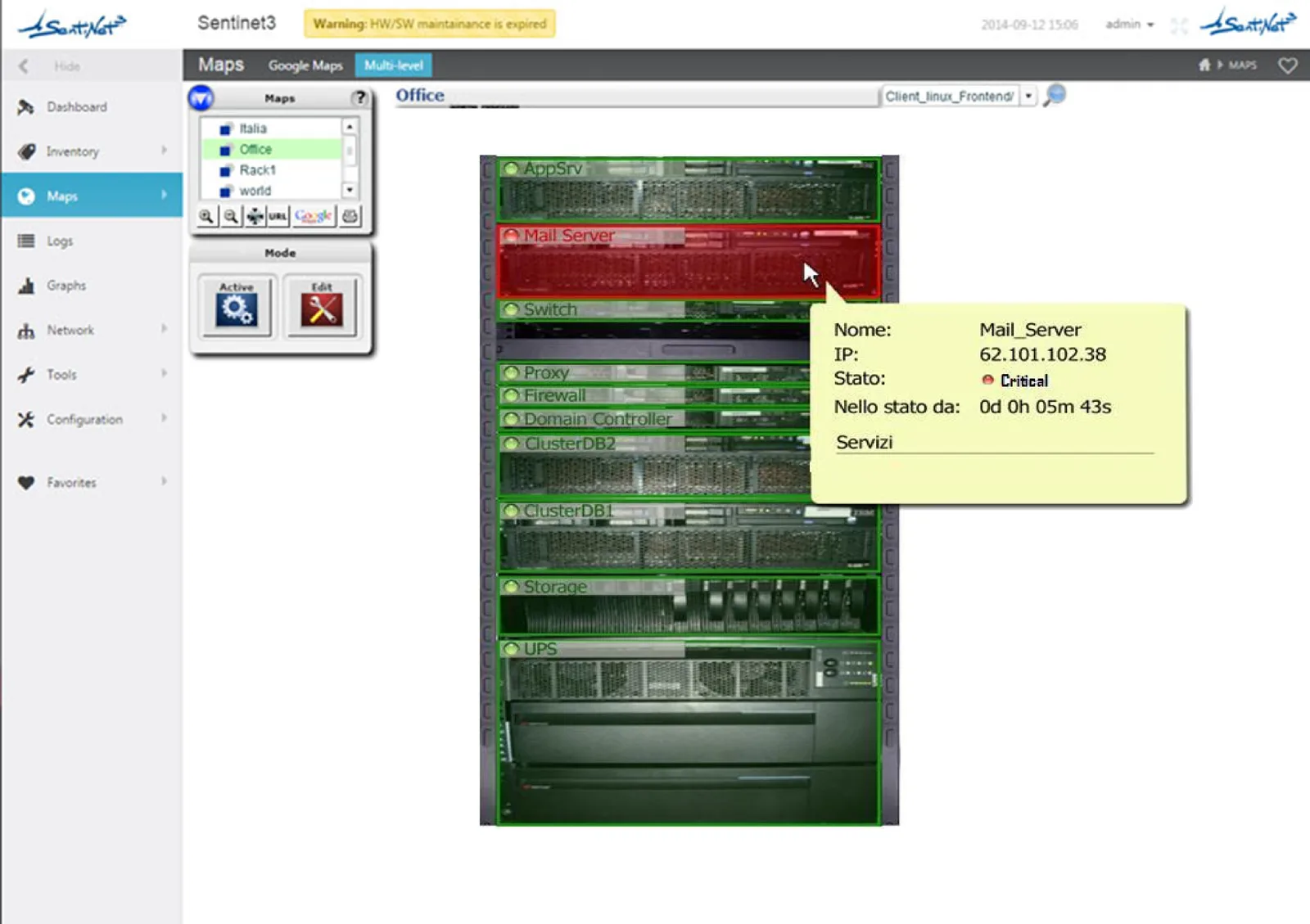Select the Office map

(255, 149)
